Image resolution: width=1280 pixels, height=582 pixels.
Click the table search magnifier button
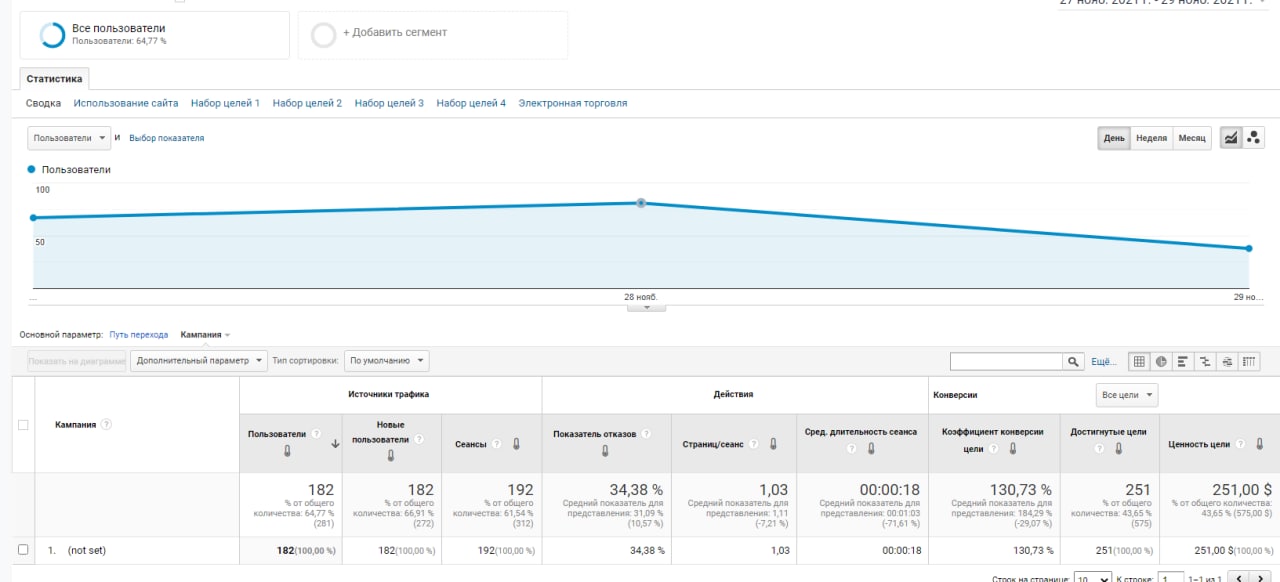(1073, 361)
